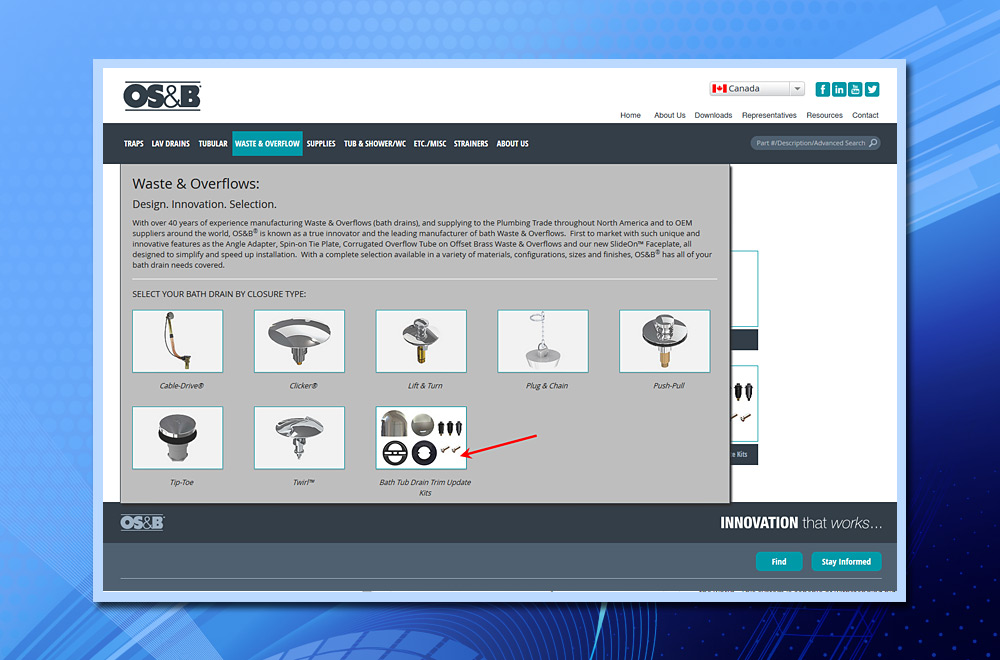The height and width of the screenshot is (660, 1000).
Task: Open the Etc./Misc menu
Action: (430, 143)
